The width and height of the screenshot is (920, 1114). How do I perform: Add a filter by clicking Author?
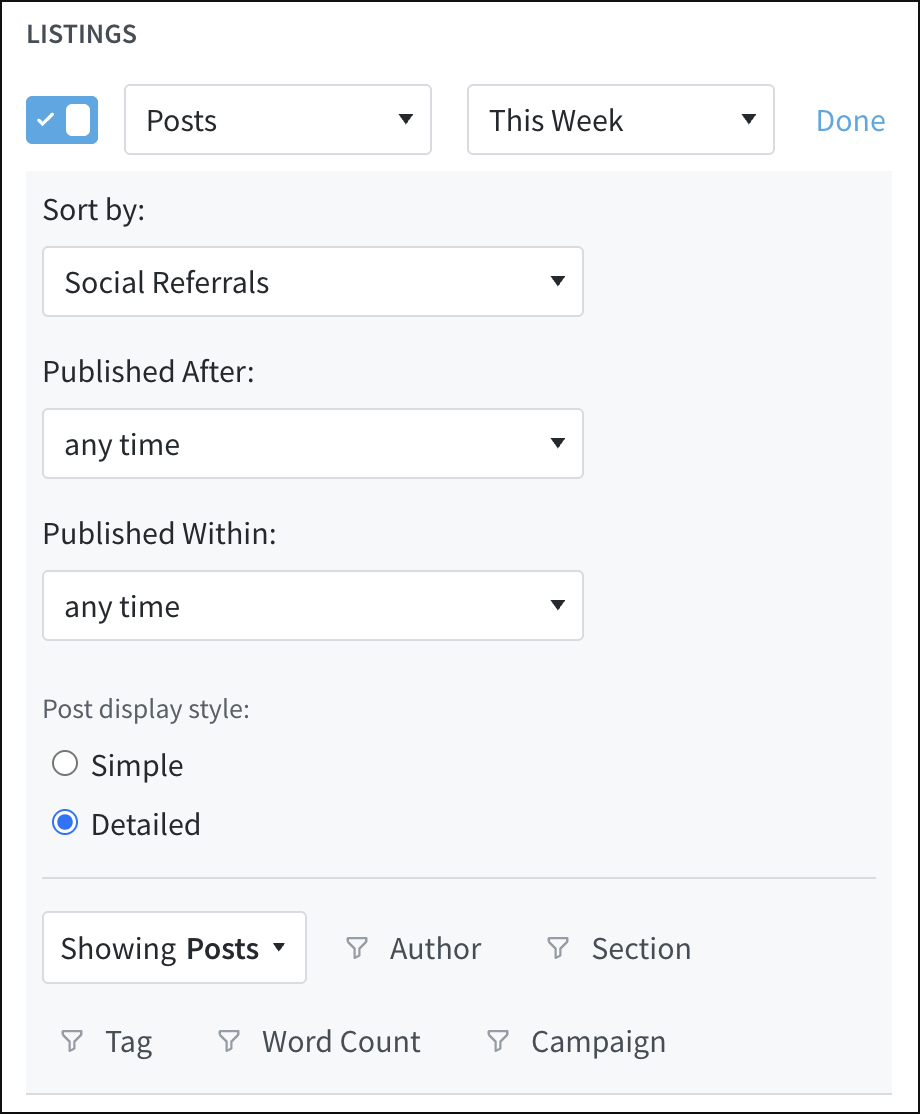434,948
